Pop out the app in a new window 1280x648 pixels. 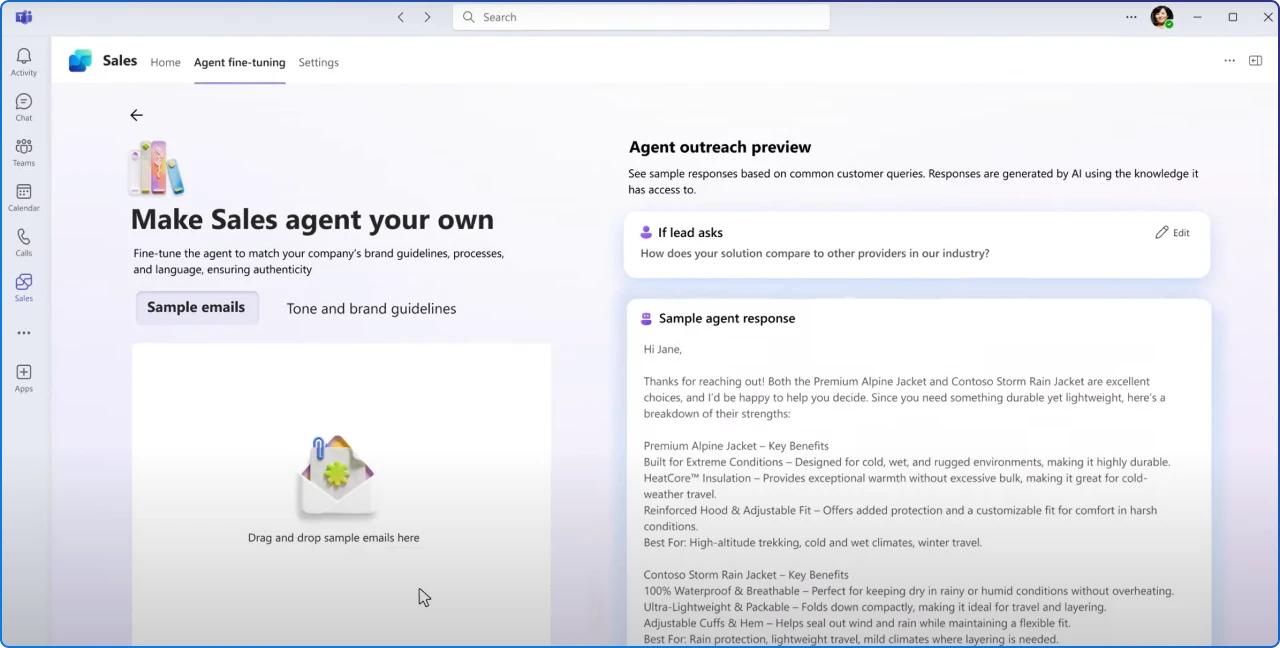(1256, 61)
